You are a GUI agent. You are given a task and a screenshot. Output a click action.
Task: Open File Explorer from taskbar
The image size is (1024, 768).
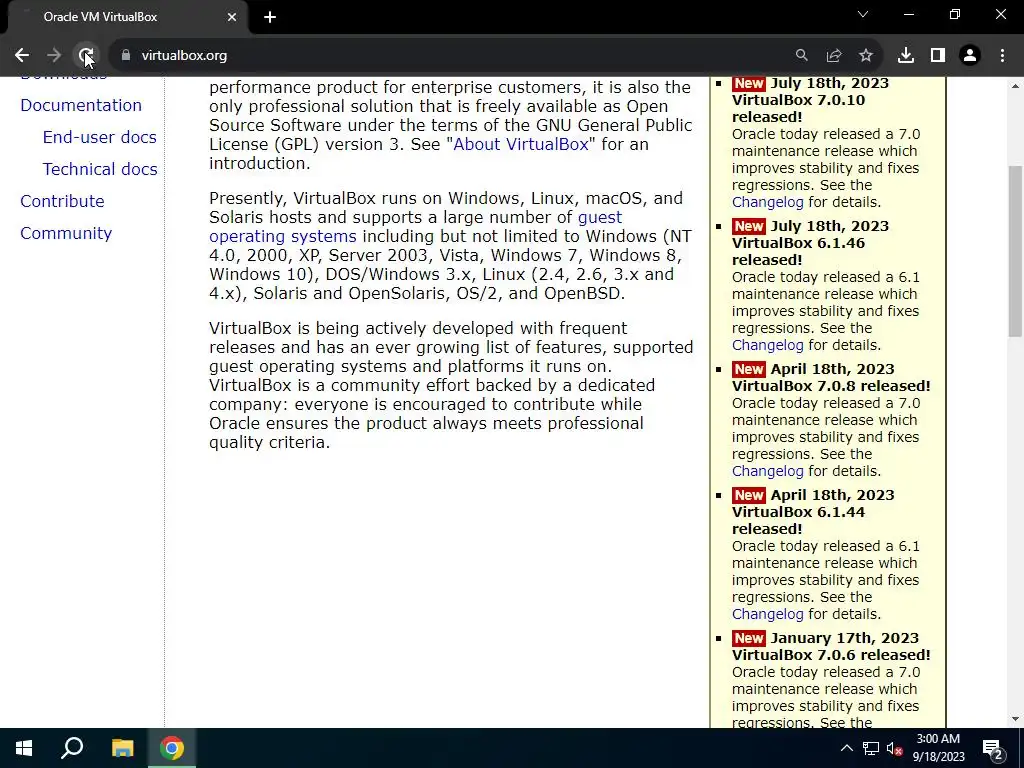point(122,748)
